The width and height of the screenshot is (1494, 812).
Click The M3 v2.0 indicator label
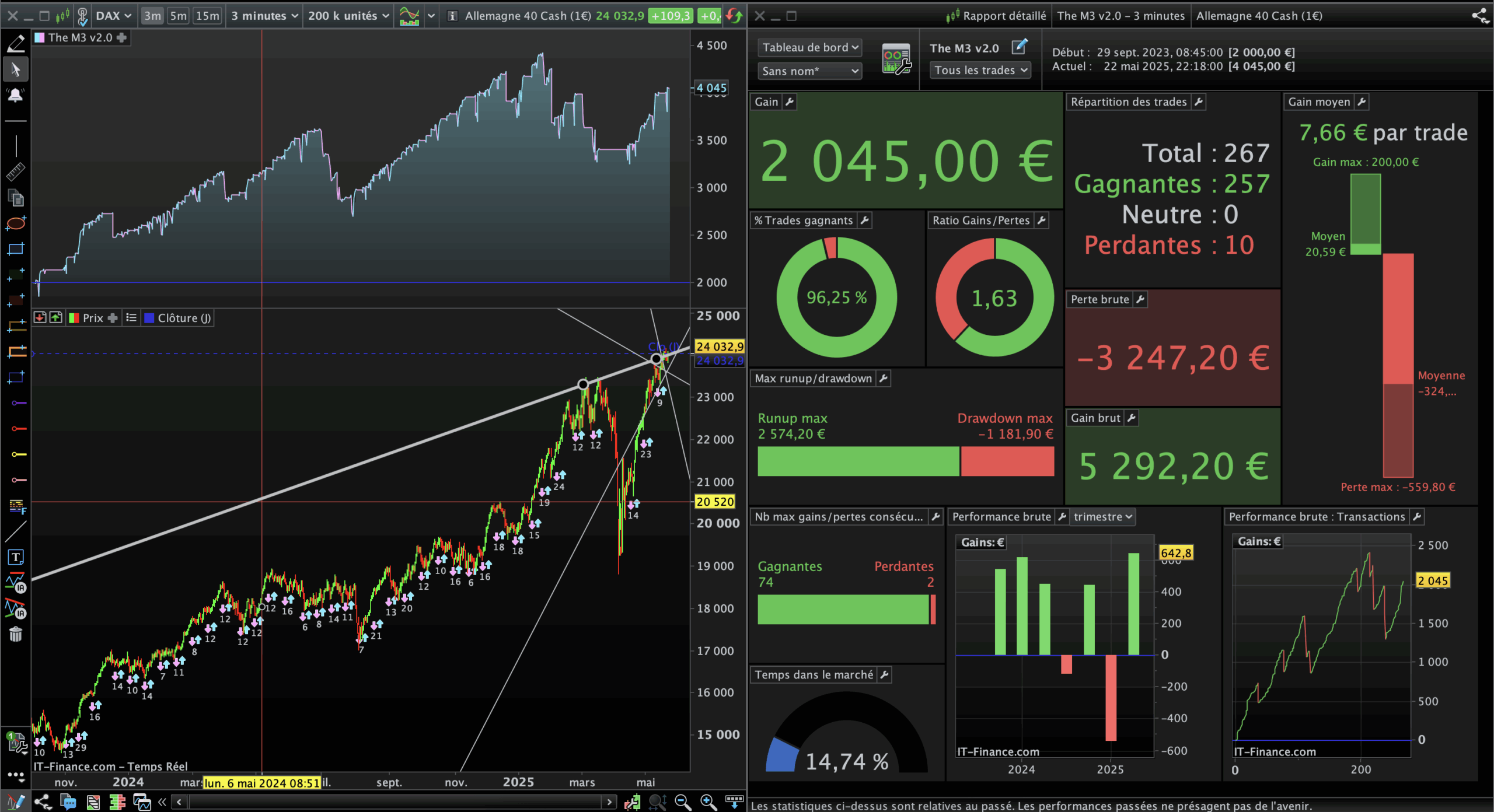coord(80,37)
